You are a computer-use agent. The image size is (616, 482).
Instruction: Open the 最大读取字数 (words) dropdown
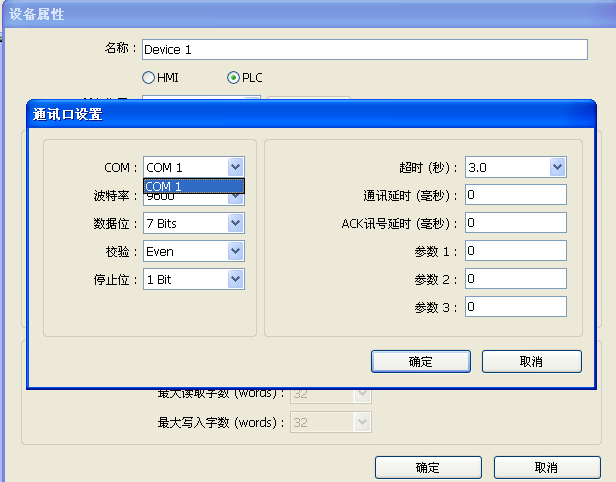click(x=363, y=394)
